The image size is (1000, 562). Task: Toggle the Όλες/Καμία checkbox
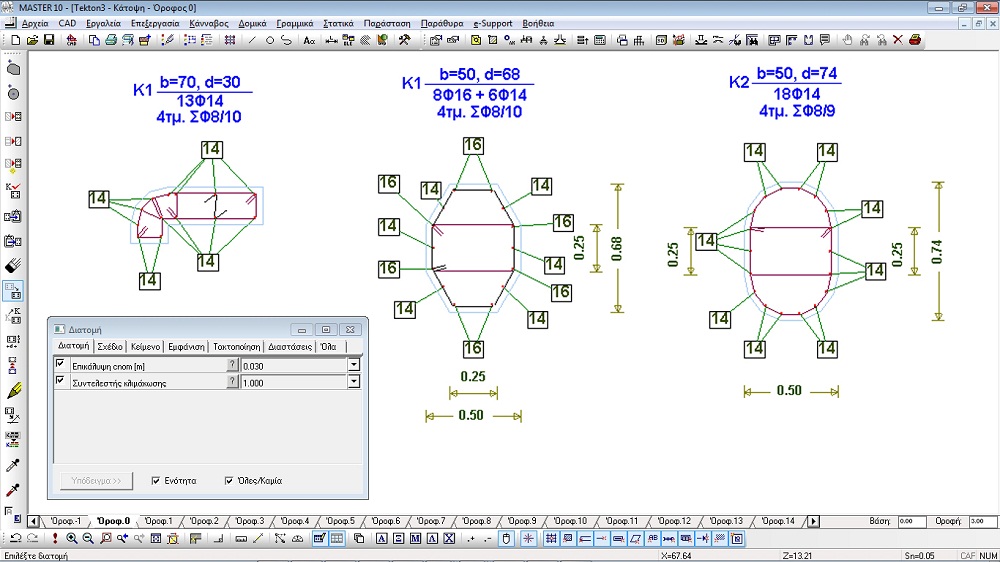[229, 480]
